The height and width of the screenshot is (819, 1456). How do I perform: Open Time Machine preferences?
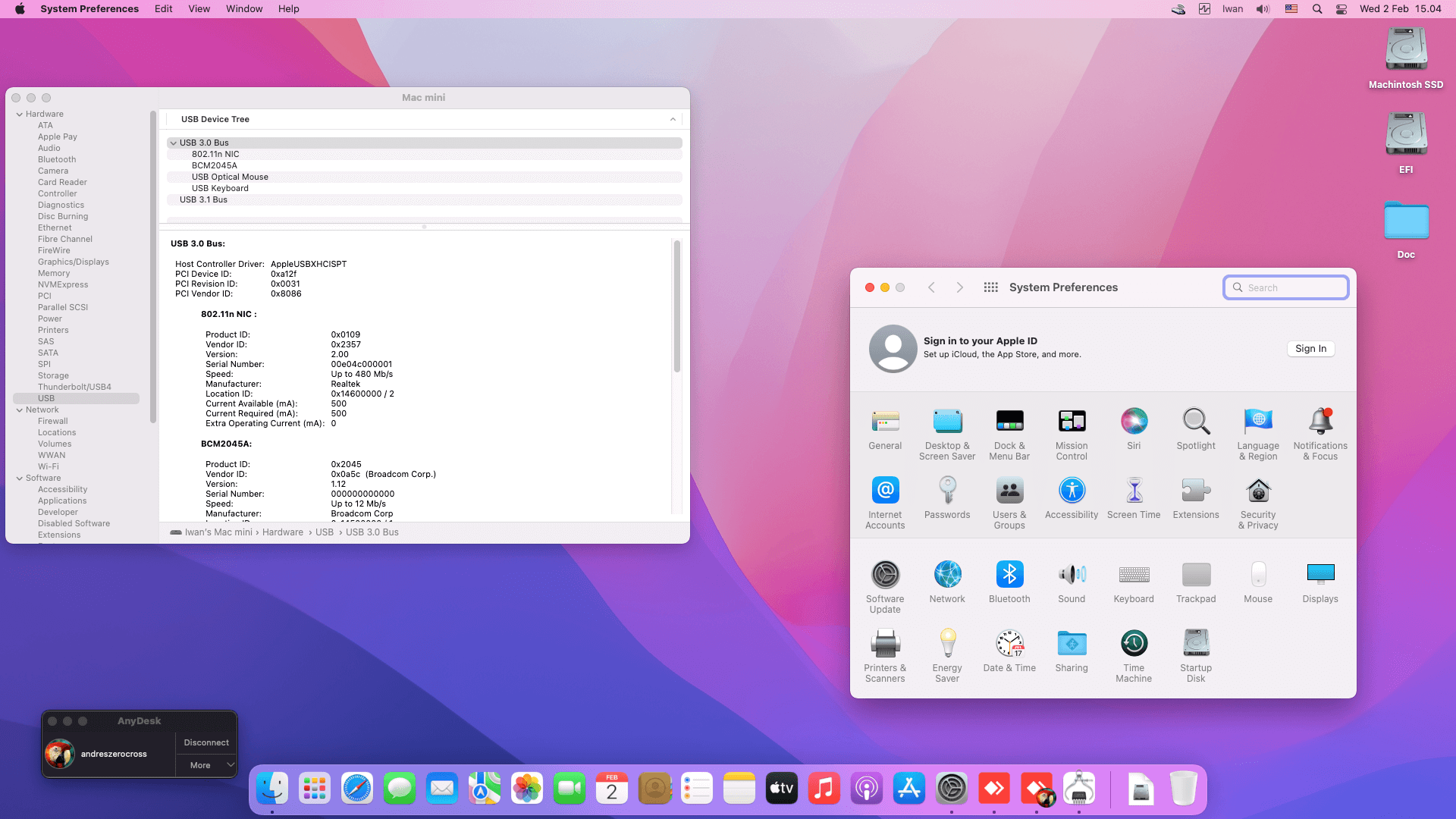pyautogui.click(x=1134, y=644)
